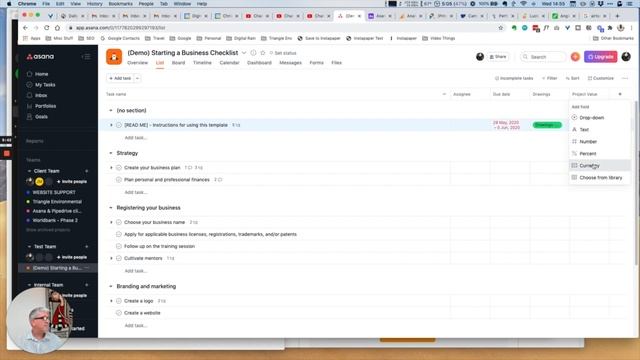Click the orange quick-add plus button
The width and height of the screenshot is (640, 360).
coord(575,57)
